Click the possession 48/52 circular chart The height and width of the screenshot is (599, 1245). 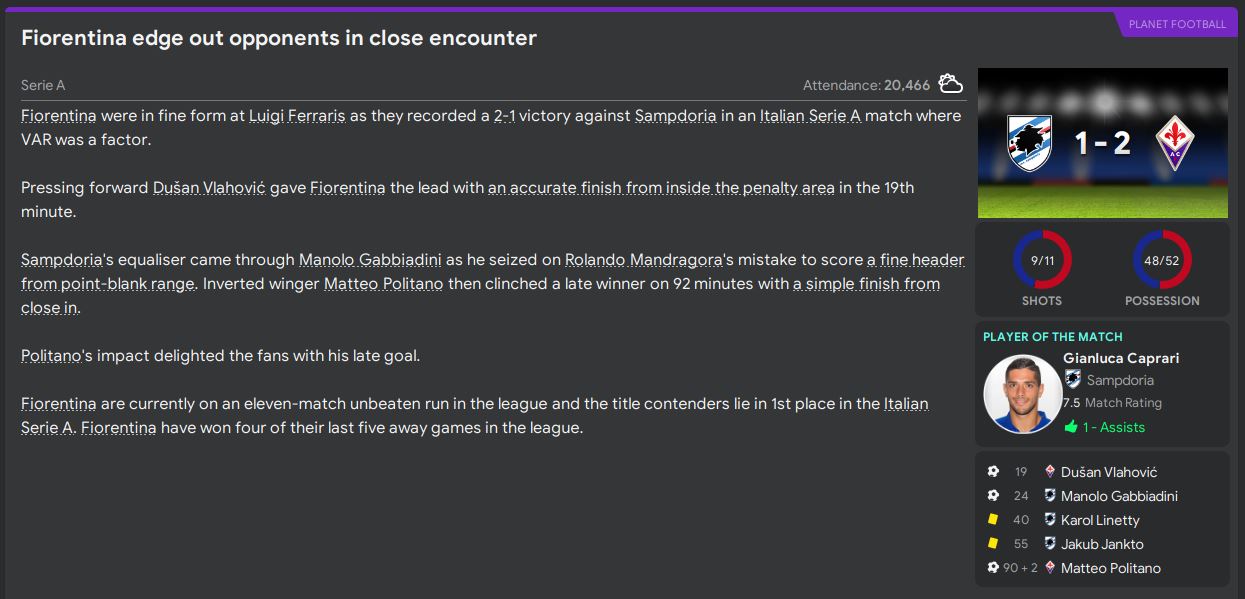[x=1162, y=260]
